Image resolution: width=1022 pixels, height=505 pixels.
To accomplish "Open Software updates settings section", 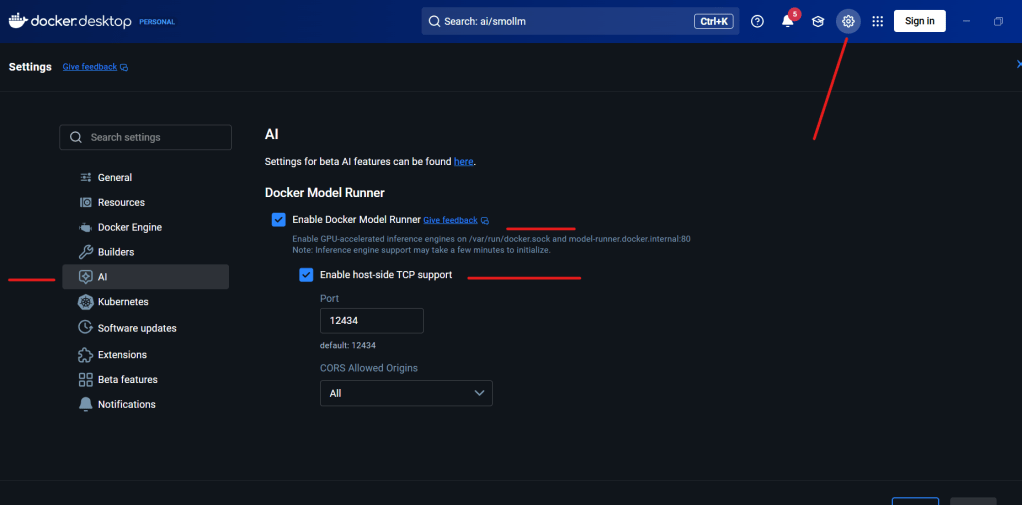I will (x=145, y=328).
